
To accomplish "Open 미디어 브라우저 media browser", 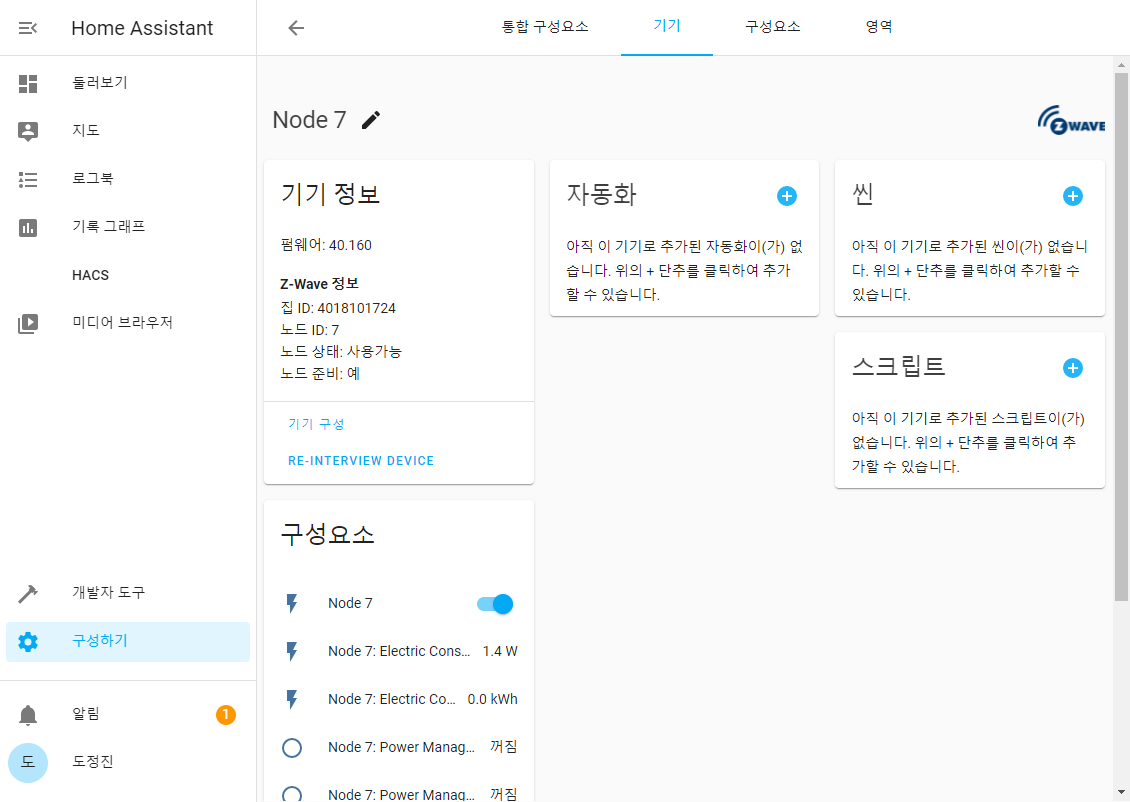I will click(x=128, y=323).
